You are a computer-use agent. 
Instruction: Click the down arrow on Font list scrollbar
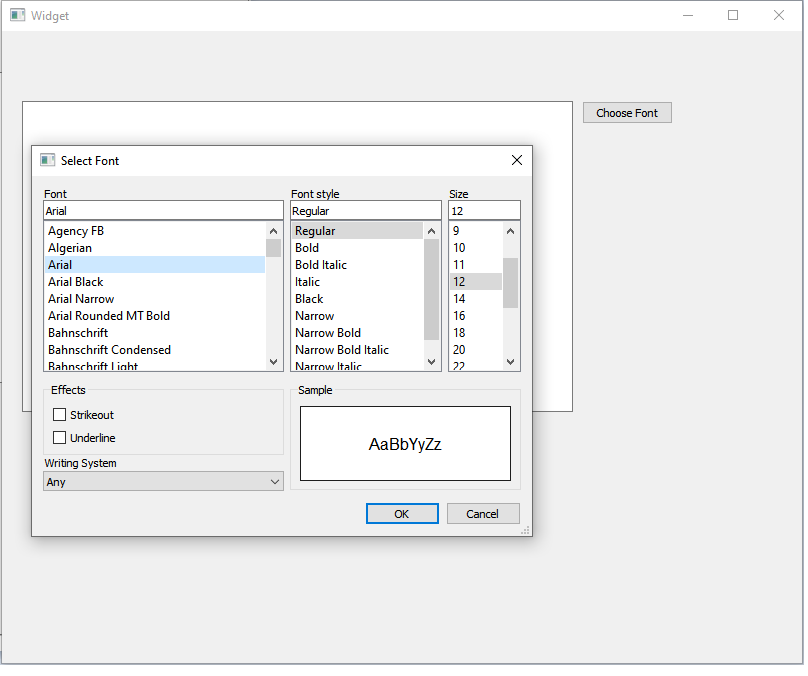tap(273, 362)
